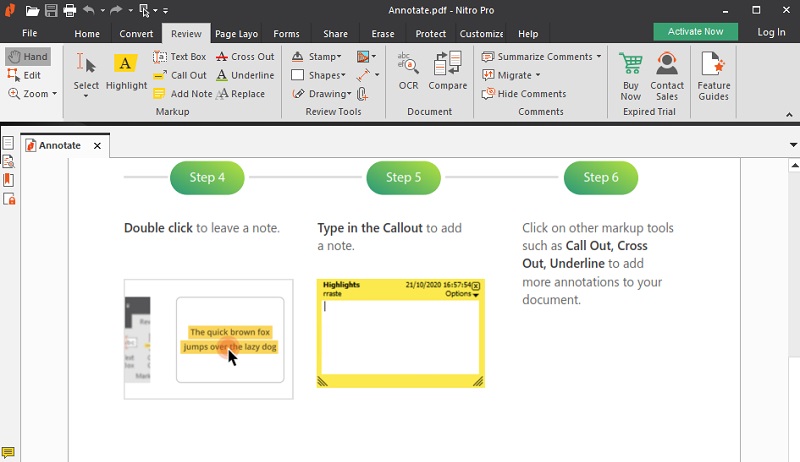
Task: Apply the Underline markup tool
Action: (x=245, y=75)
